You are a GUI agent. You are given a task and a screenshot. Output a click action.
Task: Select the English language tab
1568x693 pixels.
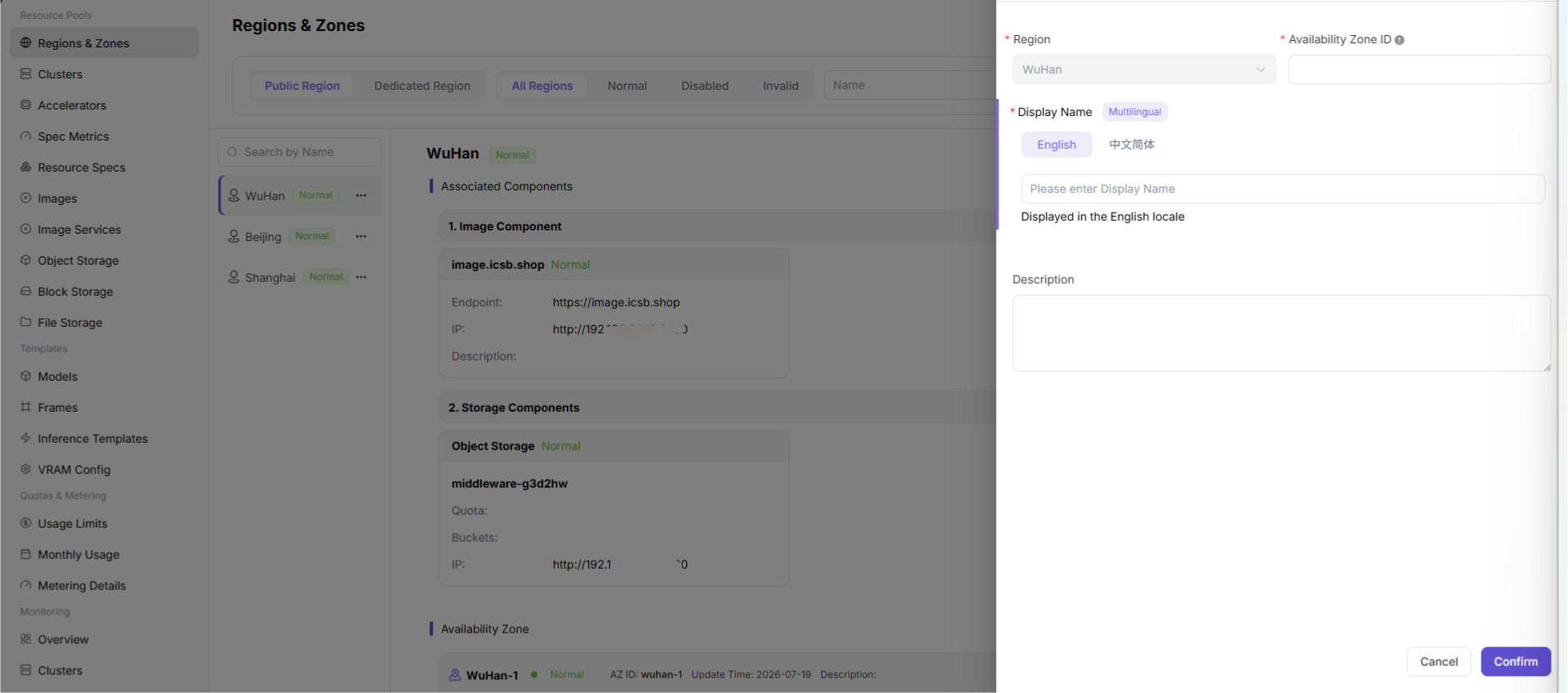click(x=1057, y=145)
